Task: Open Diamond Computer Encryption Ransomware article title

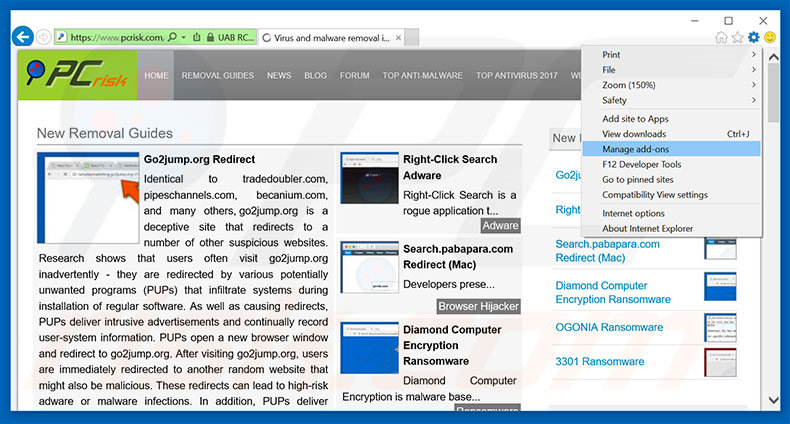Action: 452,345
